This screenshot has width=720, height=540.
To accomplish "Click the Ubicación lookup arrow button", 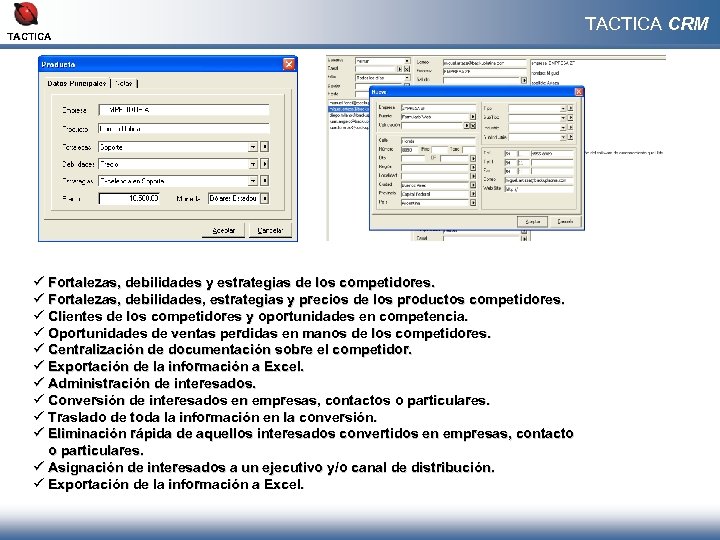I will (x=467, y=125).
